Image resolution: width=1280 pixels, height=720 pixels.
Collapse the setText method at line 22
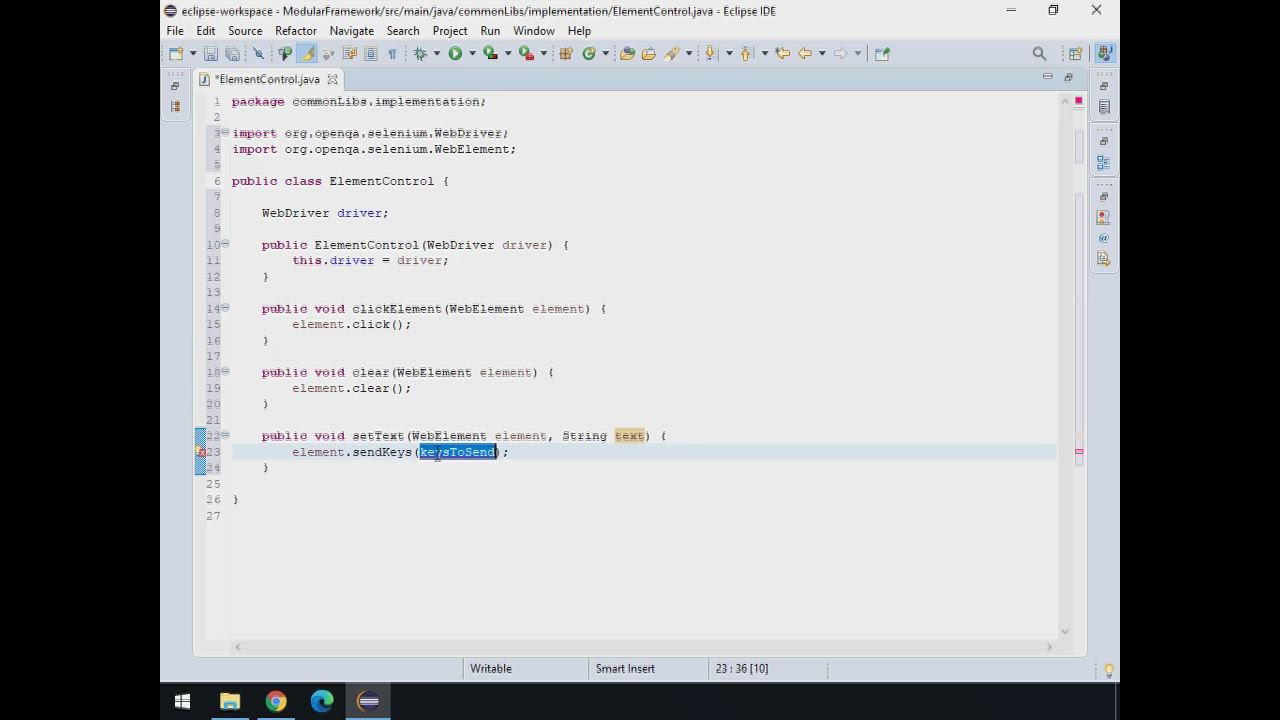click(x=225, y=436)
